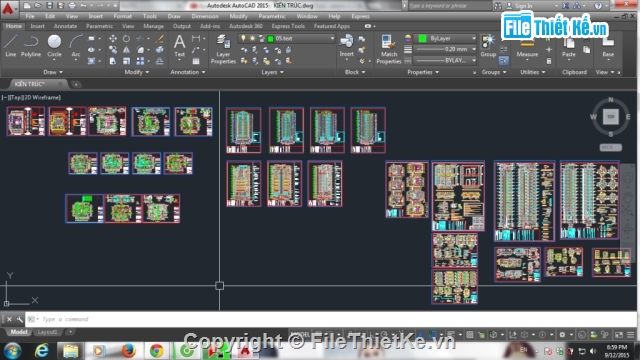Viewport: 640px width, 360px height.
Task: Activate the Scale tool
Action: pyautogui.click(x=127, y=61)
